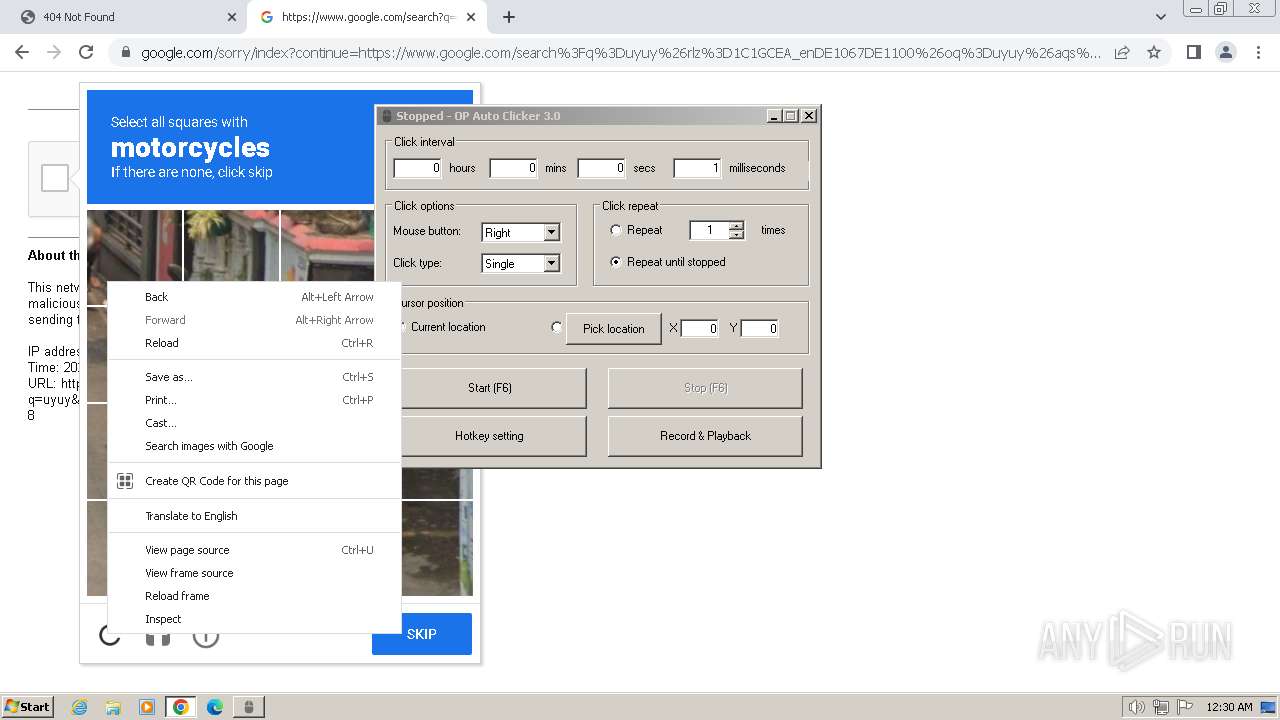Open Microsoft Edge from the taskbar
Screen dimensions: 1280x720
(x=215, y=707)
